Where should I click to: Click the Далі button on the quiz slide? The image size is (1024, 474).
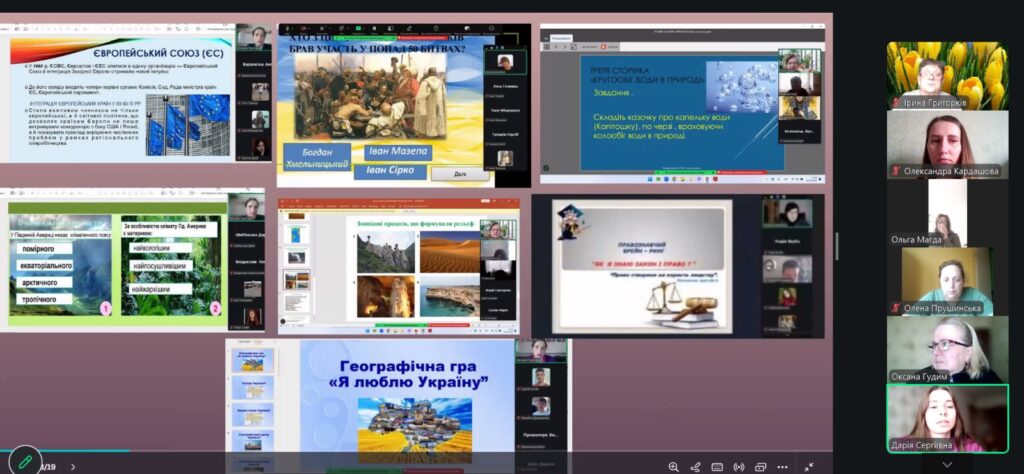[460, 174]
